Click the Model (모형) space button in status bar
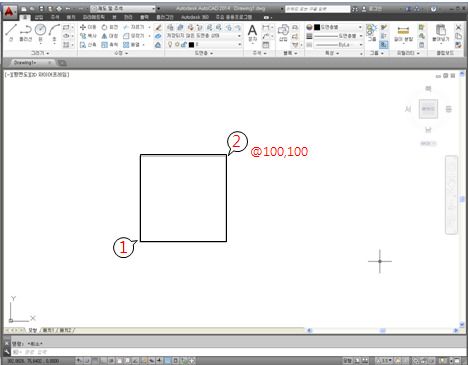The height and width of the screenshot is (365, 468). tap(347, 360)
